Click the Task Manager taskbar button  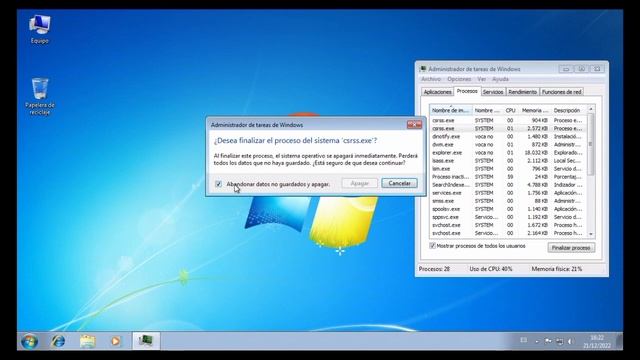coord(146,340)
